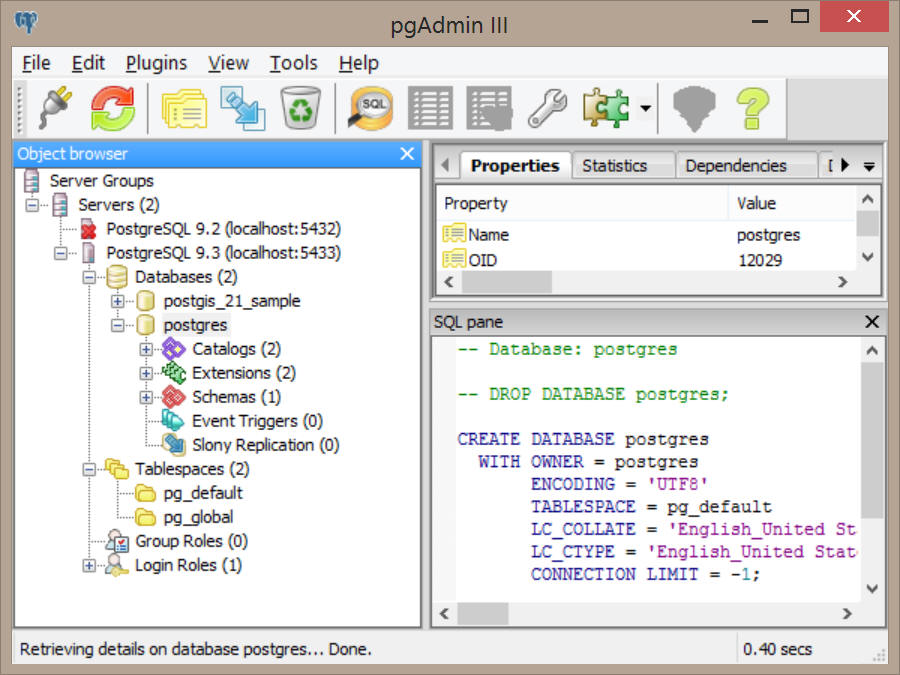
Task: Open the plugins dropdown arrow
Action: pyautogui.click(x=646, y=108)
